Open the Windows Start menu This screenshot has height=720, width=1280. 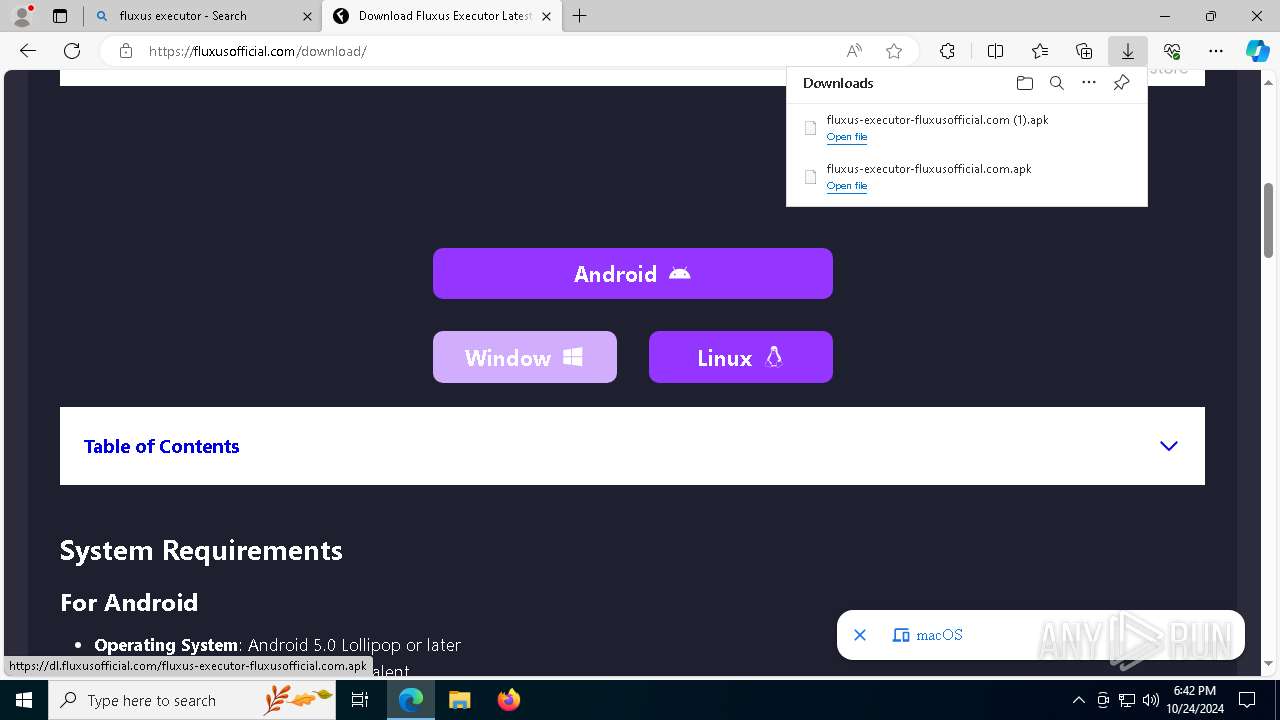(24, 700)
